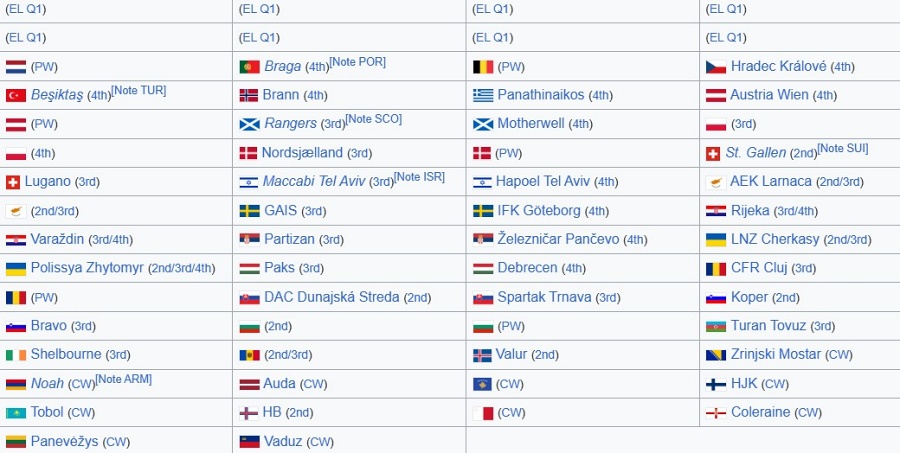Image resolution: width=900 pixels, height=453 pixels.
Task: Click the Portugal flag beside Braga
Action: click(x=249, y=67)
